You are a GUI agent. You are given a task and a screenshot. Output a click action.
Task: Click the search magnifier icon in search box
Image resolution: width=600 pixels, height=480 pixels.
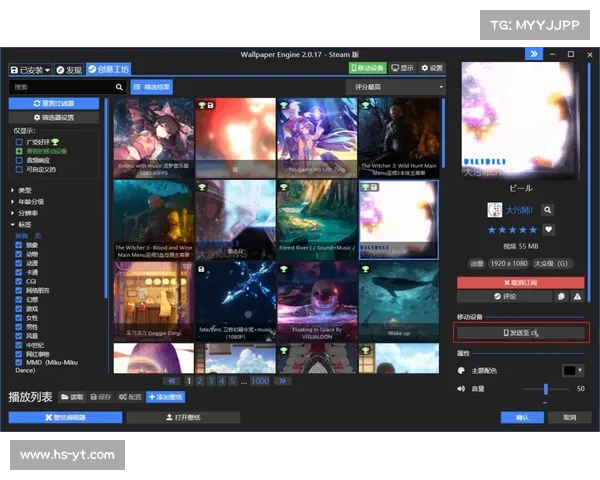point(119,87)
